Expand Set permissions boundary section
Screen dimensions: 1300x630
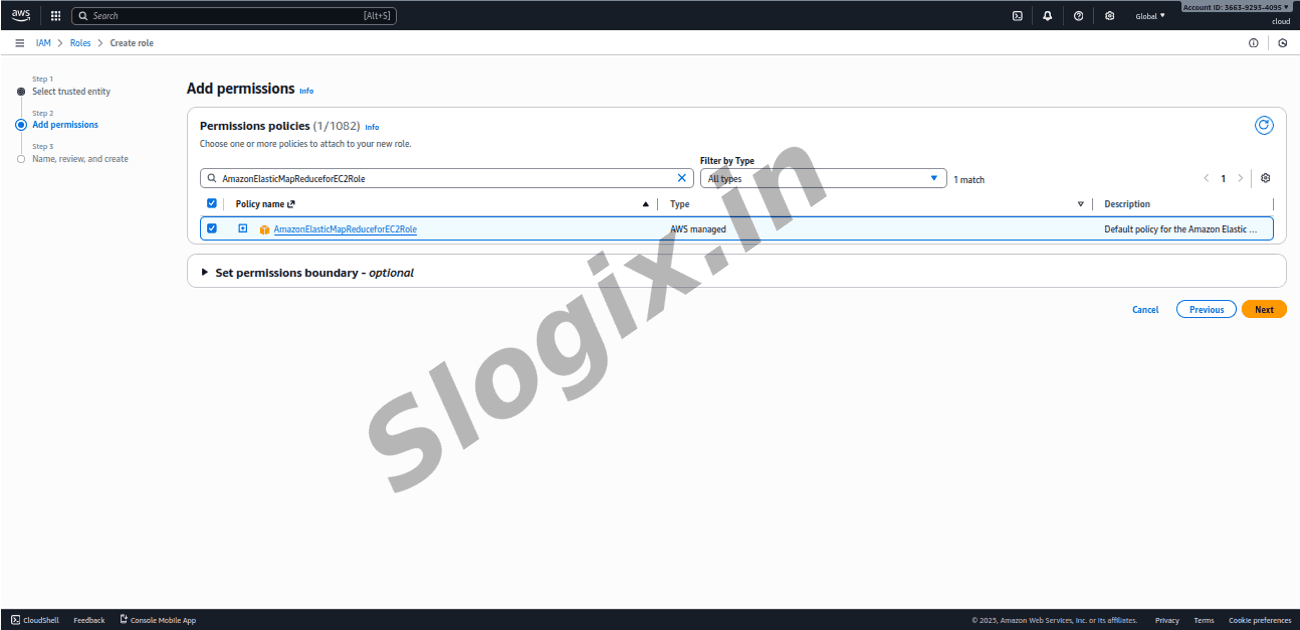pos(206,272)
